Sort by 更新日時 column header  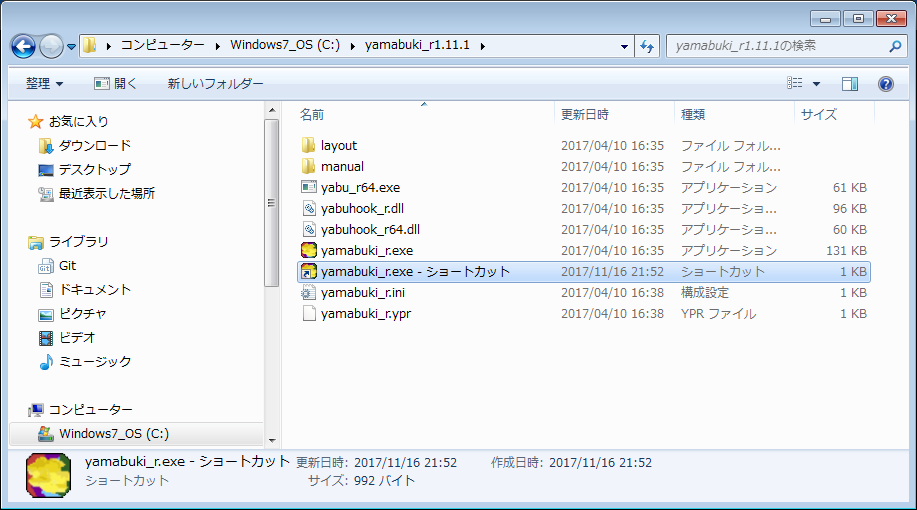coord(585,115)
